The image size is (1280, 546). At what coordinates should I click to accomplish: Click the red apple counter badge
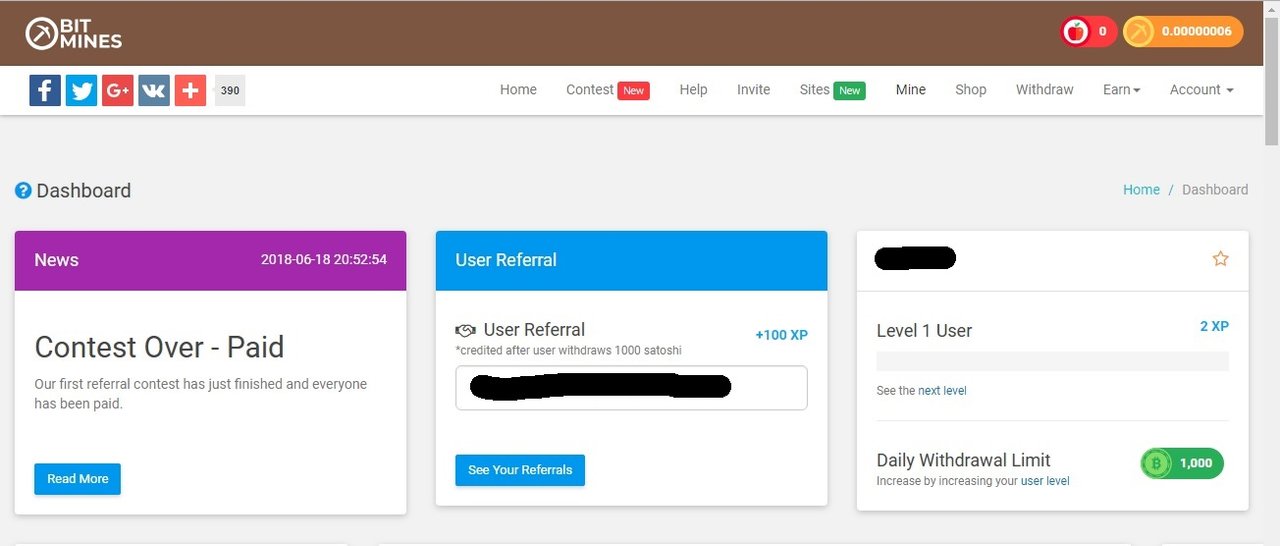(1088, 32)
